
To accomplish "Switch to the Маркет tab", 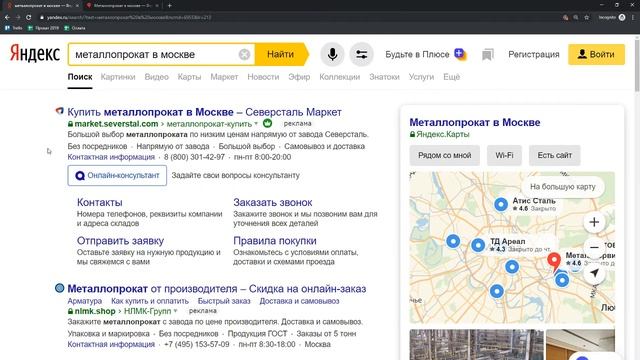I will [x=224, y=77].
